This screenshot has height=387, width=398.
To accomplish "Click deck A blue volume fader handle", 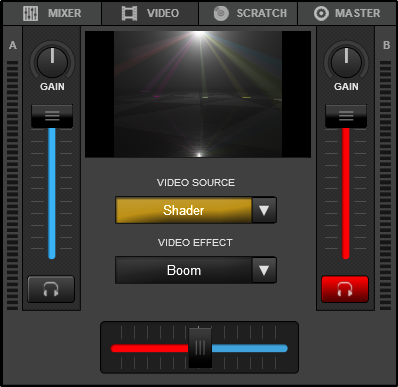I will point(52,116).
